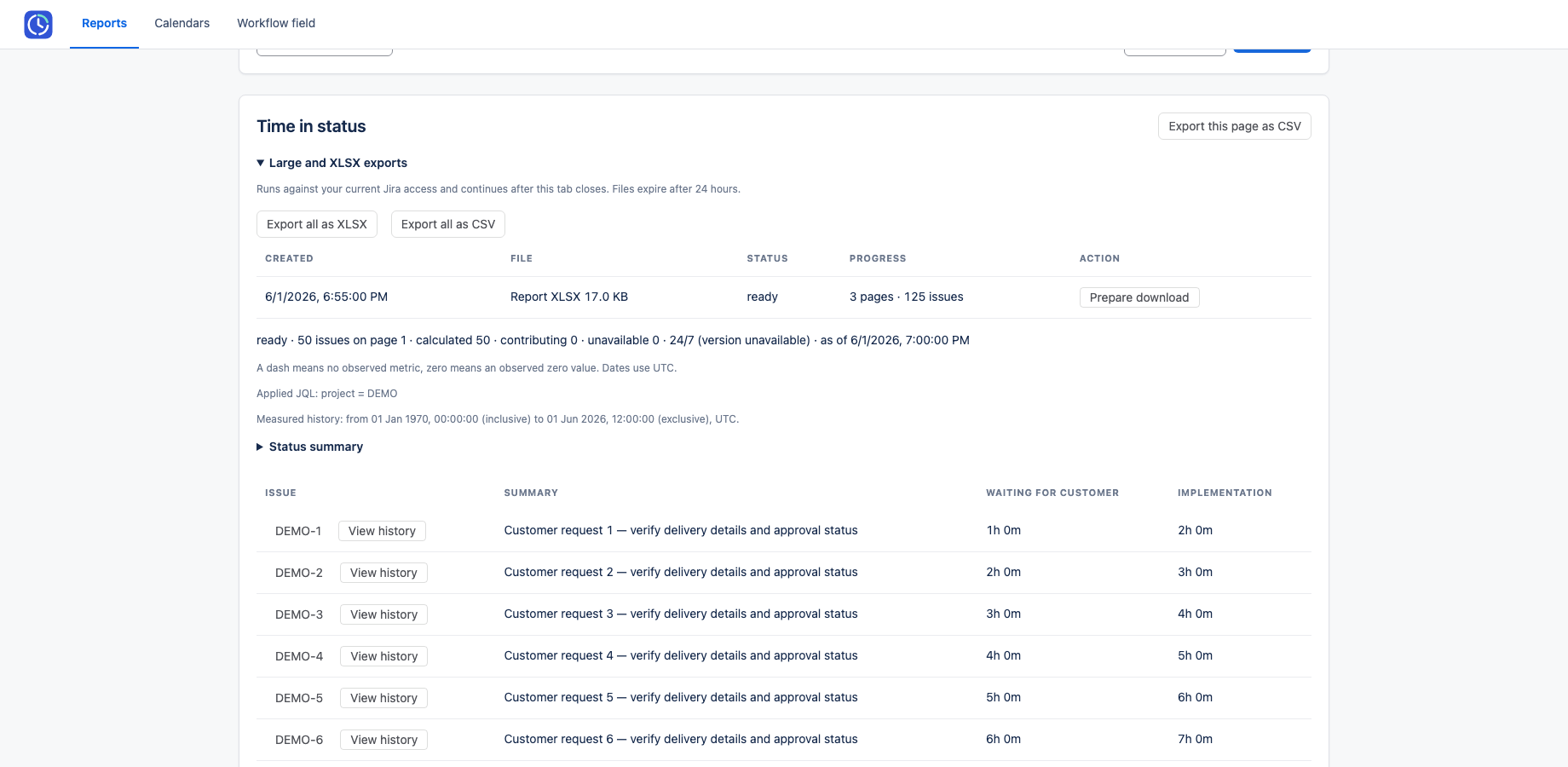Click 'Report XLSX 17.0 KB' file cell
This screenshot has width=1568, height=767.
[569, 297]
